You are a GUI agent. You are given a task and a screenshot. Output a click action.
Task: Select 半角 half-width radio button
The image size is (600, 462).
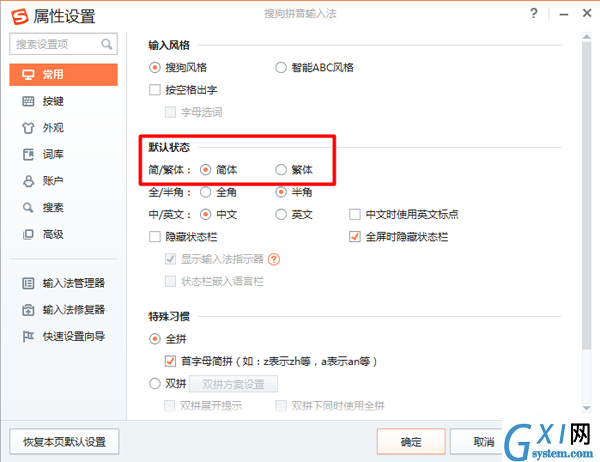pos(281,192)
